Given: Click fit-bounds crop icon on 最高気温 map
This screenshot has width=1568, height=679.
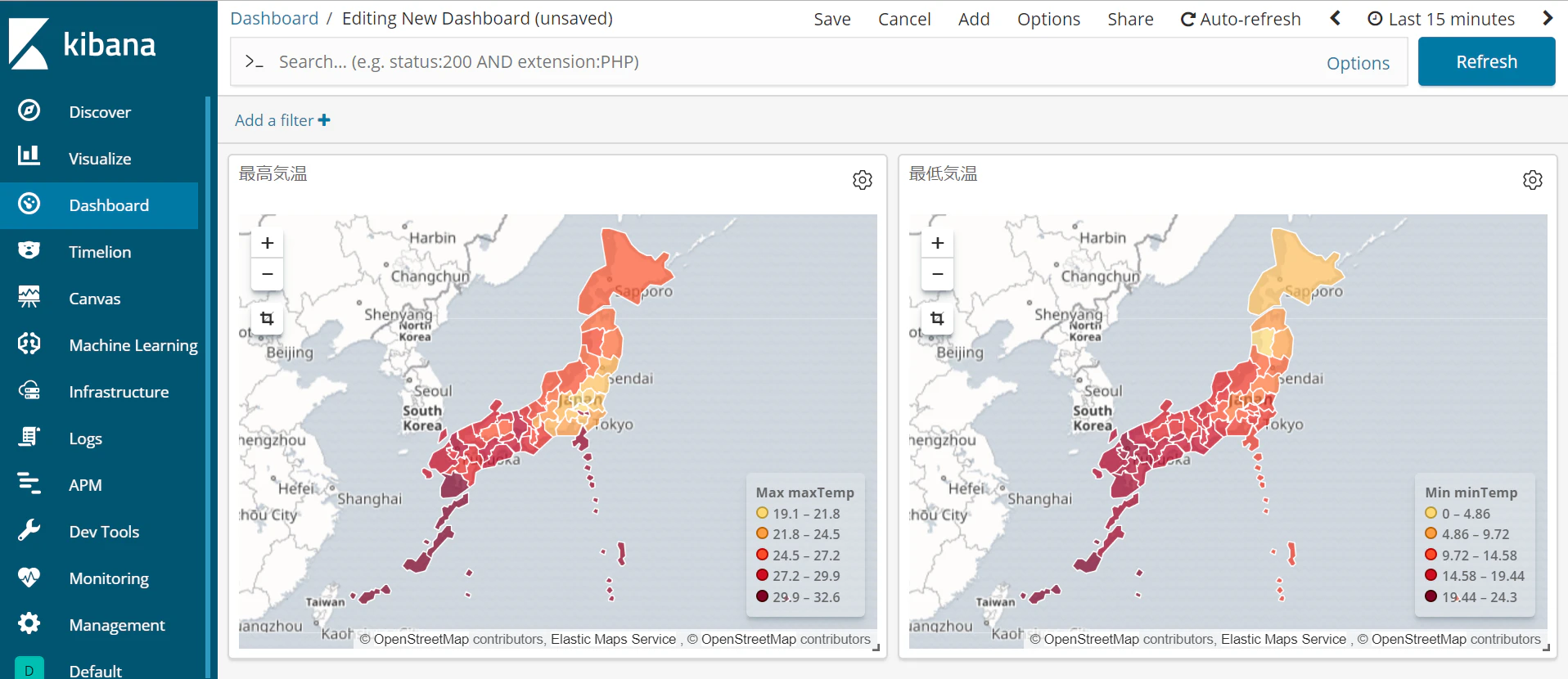Looking at the screenshot, I should click(x=267, y=318).
